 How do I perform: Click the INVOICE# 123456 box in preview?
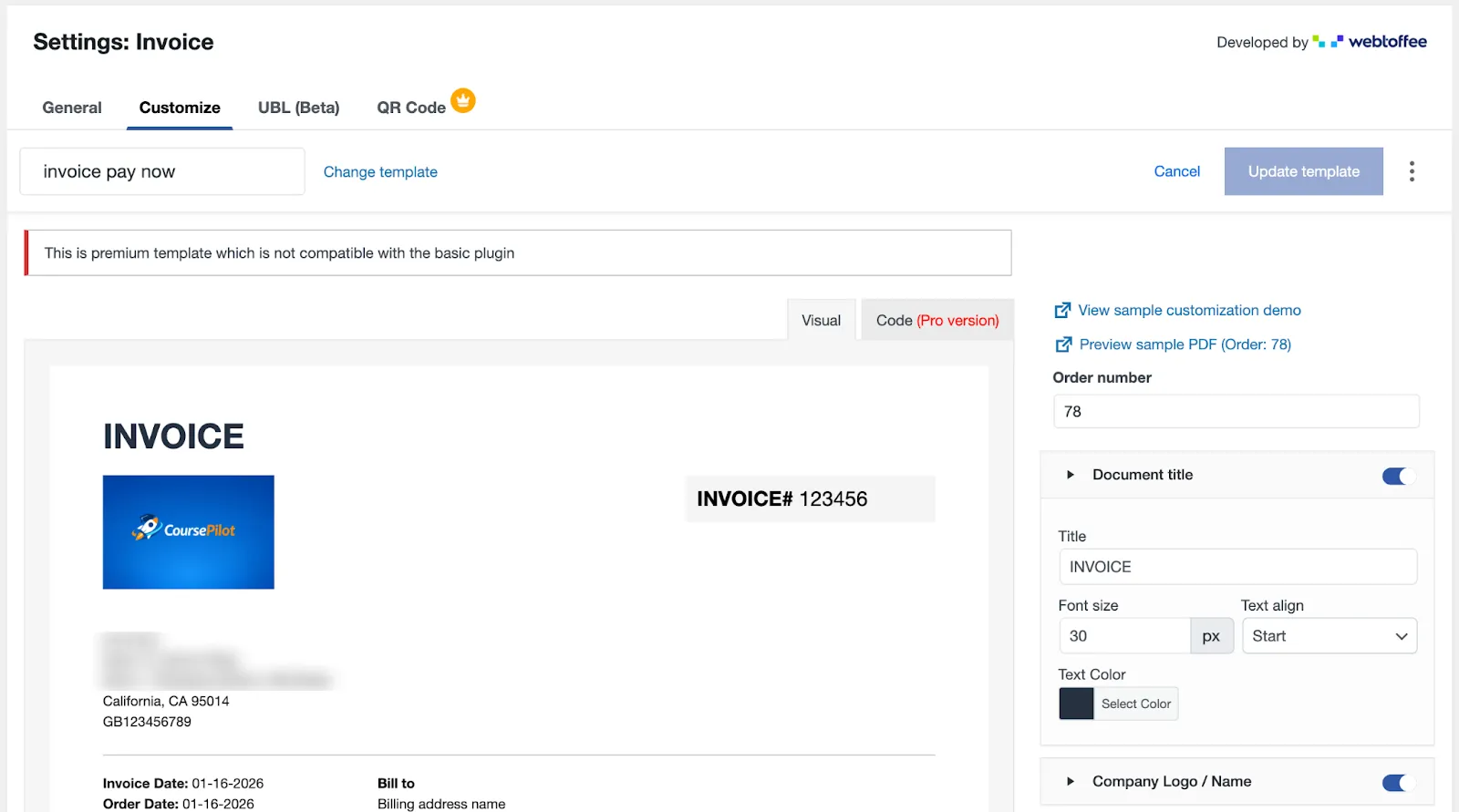[810, 499]
